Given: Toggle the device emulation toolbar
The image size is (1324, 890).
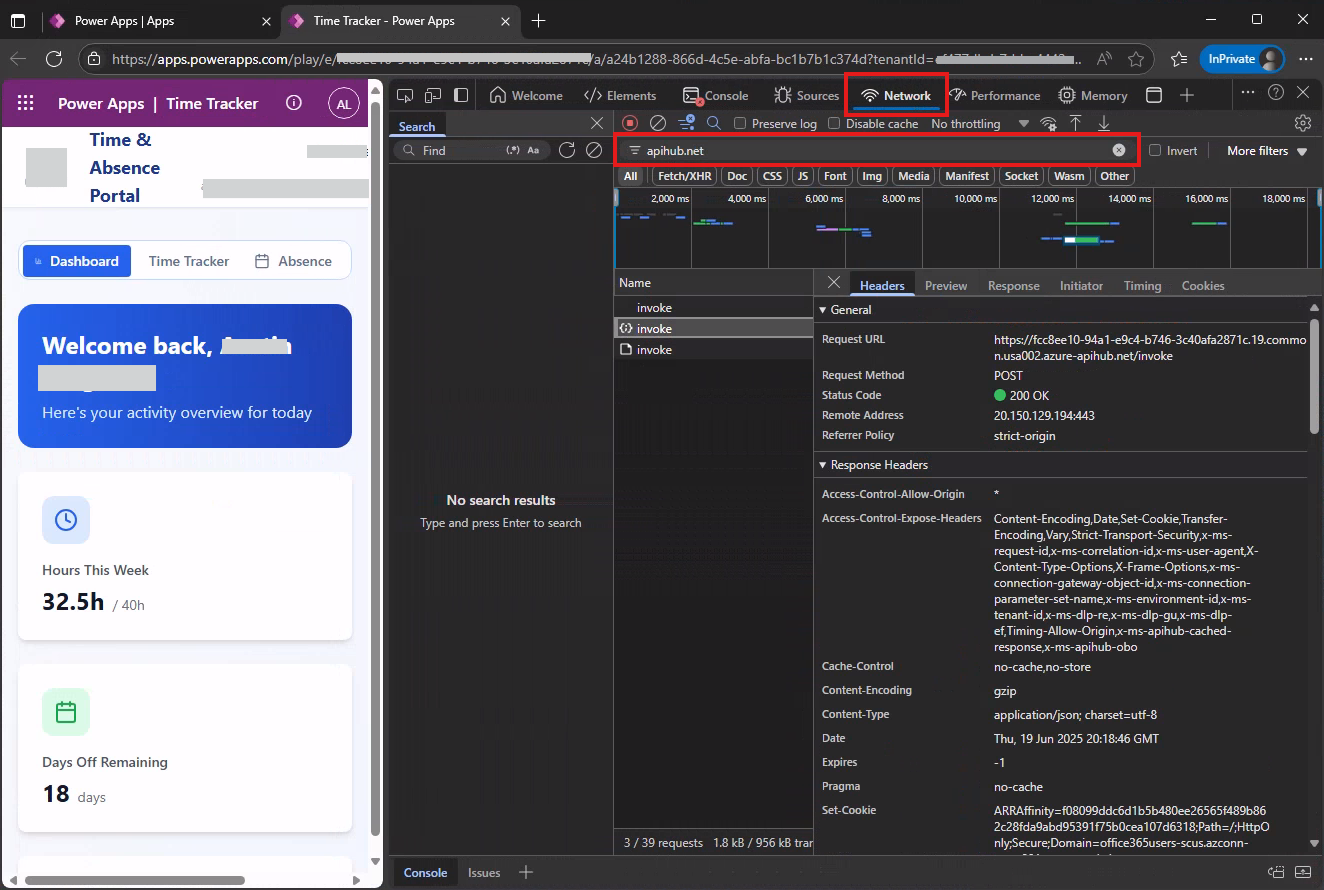Looking at the screenshot, I should tap(431, 94).
